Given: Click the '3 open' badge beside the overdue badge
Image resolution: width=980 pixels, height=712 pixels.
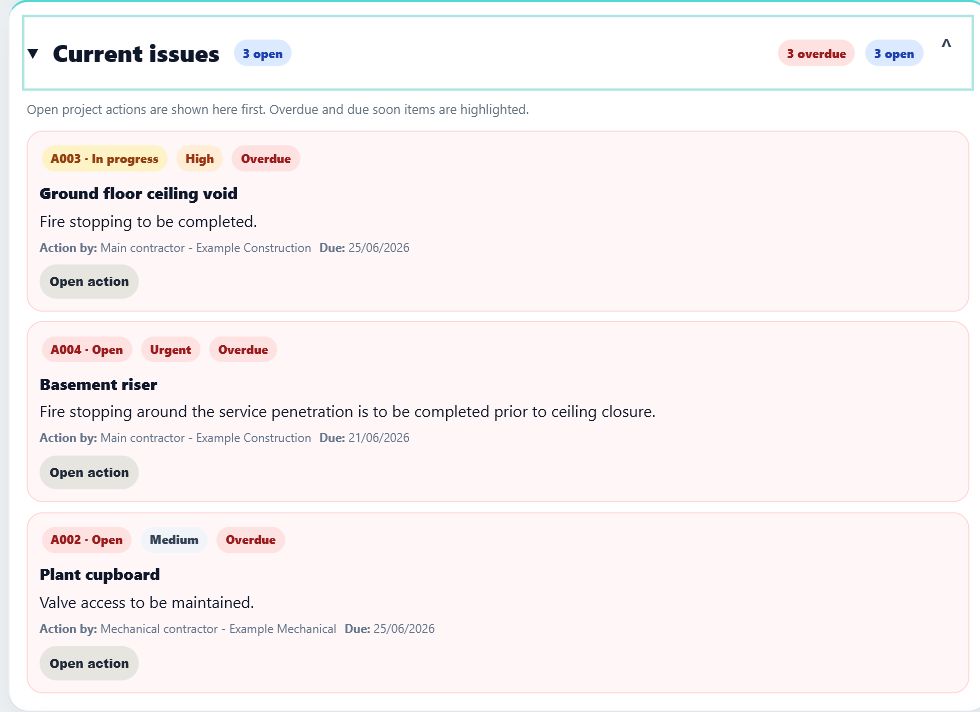Looking at the screenshot, I should tap(894, 54).
